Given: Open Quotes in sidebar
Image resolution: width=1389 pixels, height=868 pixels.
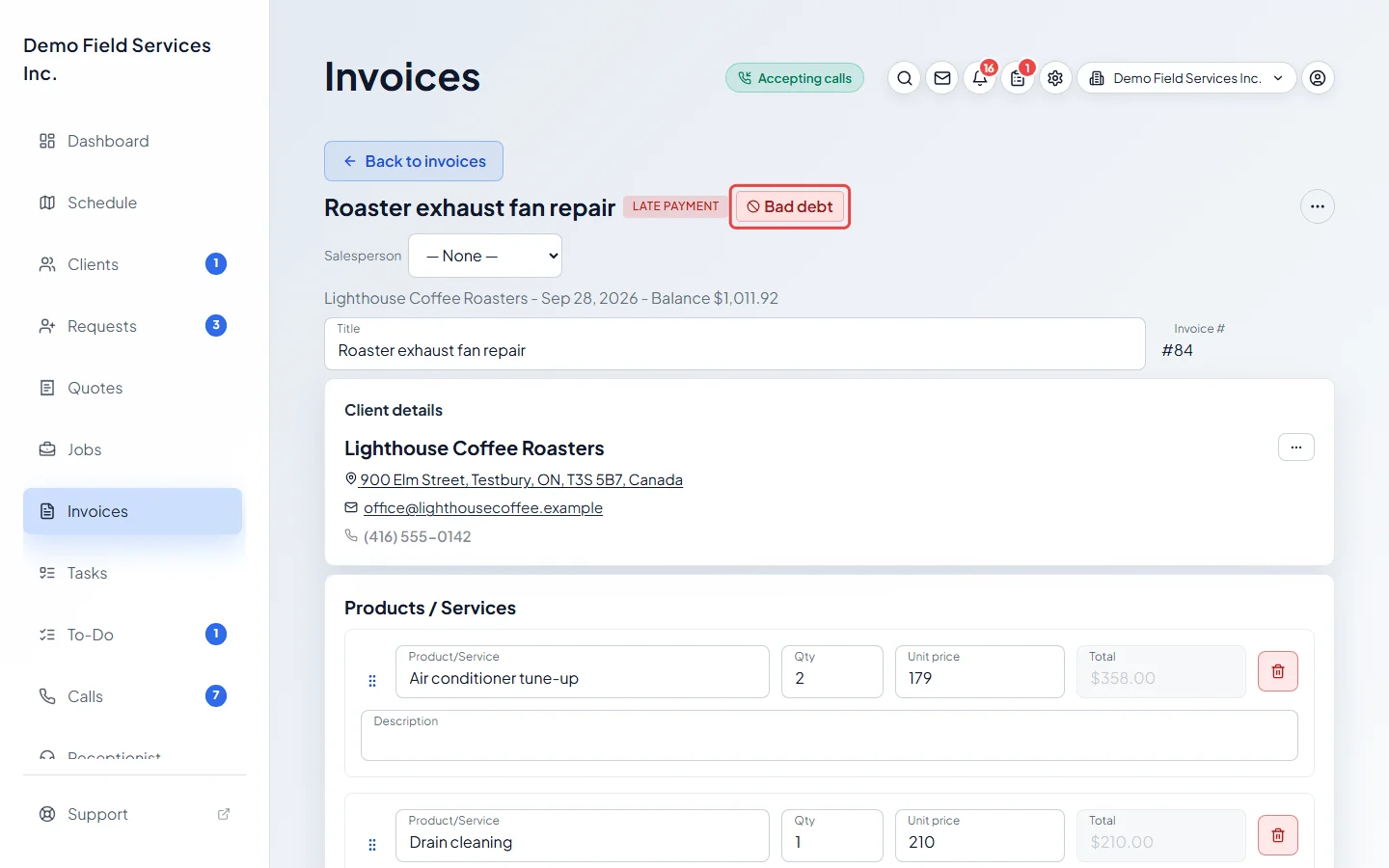Looking at the screenshot, I should (133, 388).
